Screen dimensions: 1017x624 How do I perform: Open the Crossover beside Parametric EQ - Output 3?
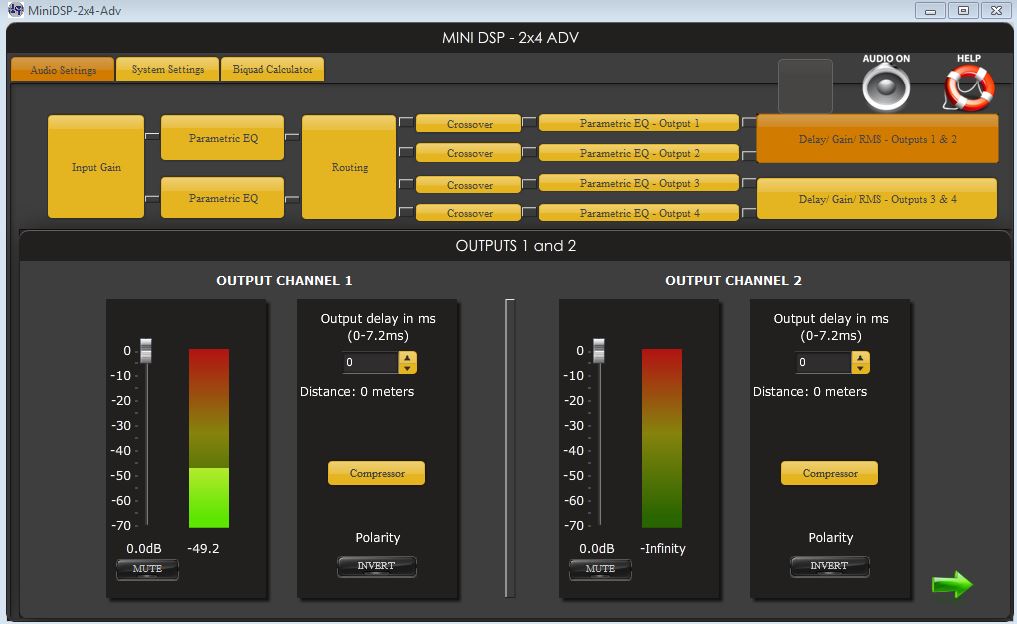click(x=468, y=185)
